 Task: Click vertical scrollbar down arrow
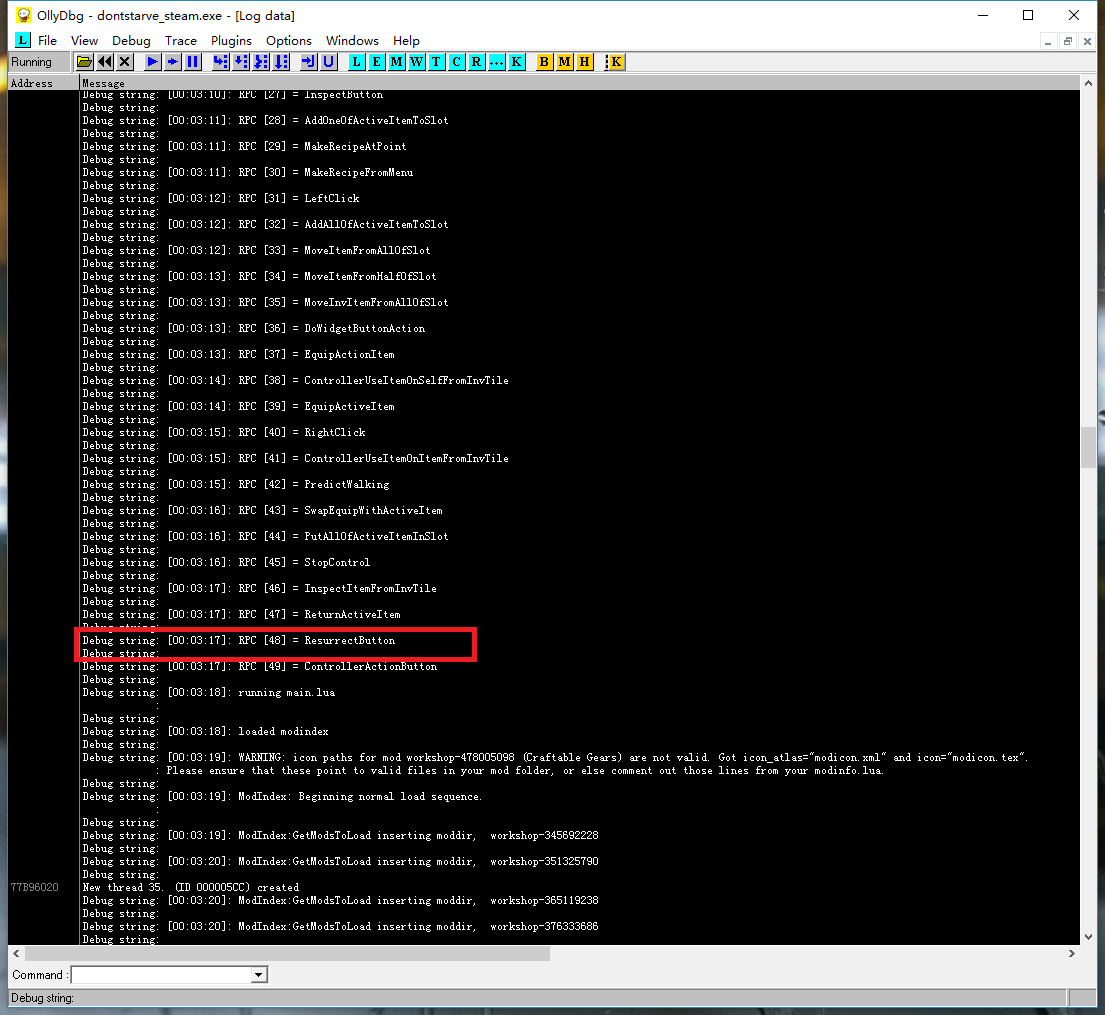(1088, 937)
